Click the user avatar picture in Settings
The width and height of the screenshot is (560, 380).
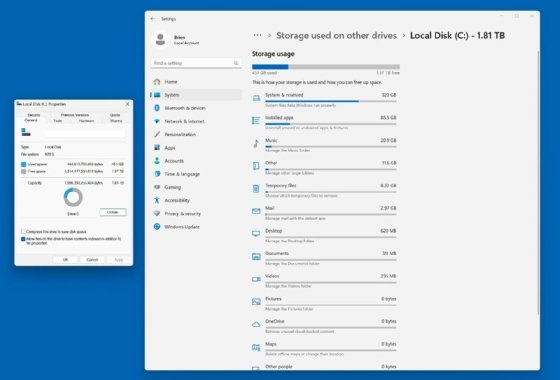tap(161, 39)
